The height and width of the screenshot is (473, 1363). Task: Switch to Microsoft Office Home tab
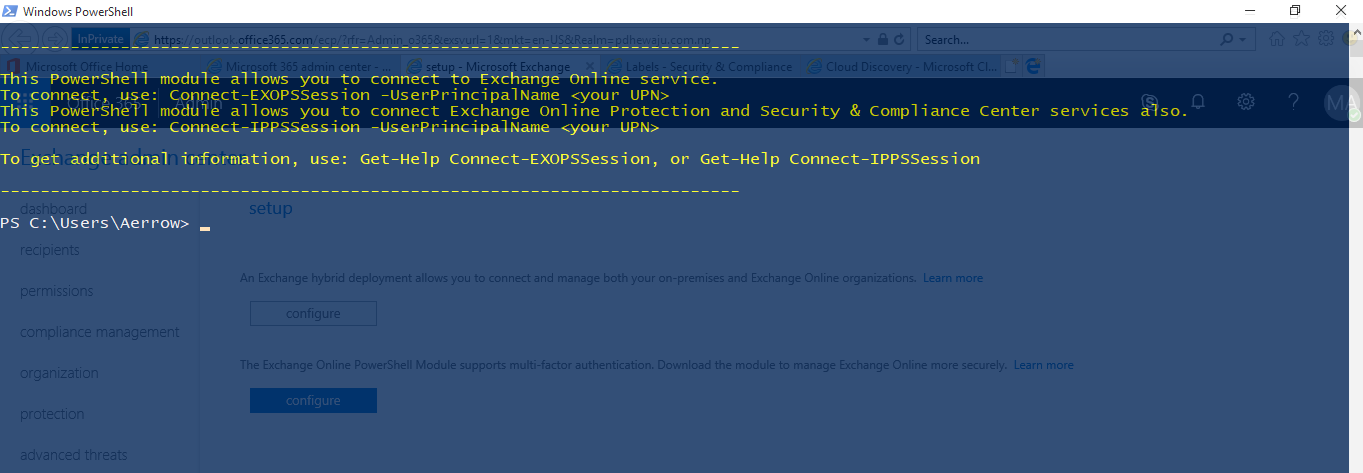[x=87, y=67]
